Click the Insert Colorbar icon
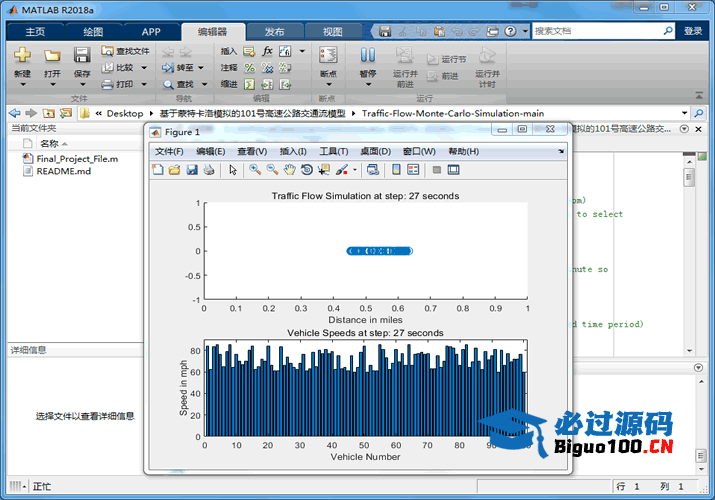 click(x=396, y=170)
